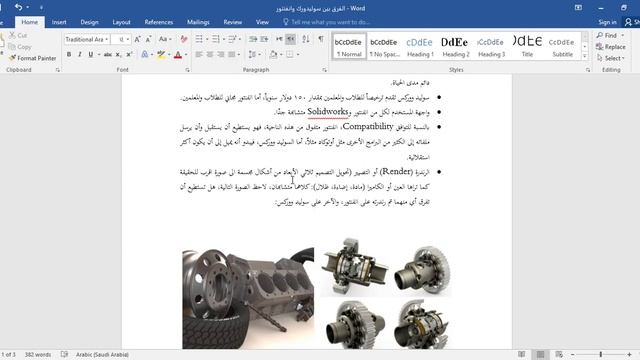Toggle Italic formatting
Screen dimensions: 640x360
coord(80,54)
